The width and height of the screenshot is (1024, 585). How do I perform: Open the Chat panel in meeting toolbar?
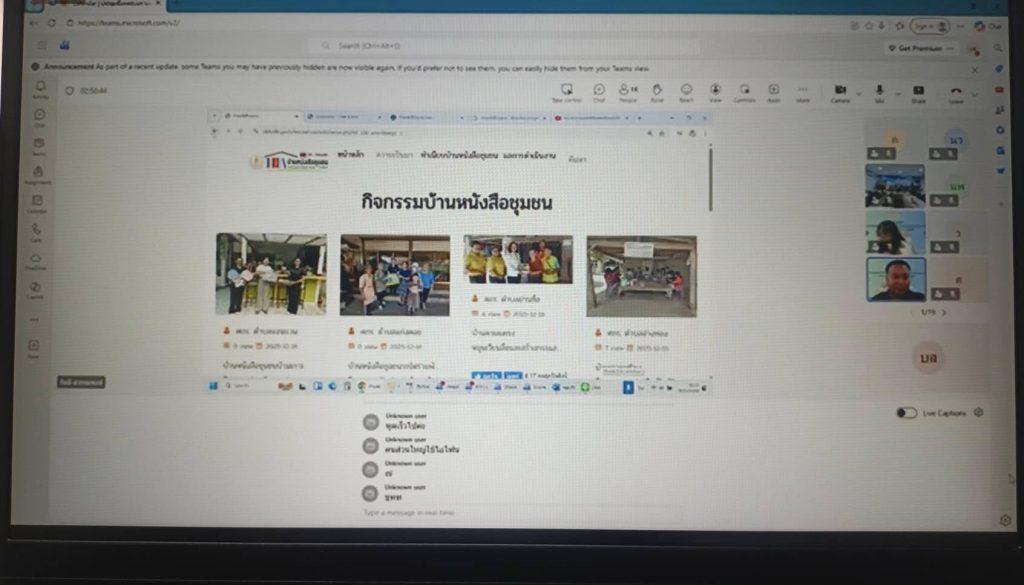[x=599, y=91]
